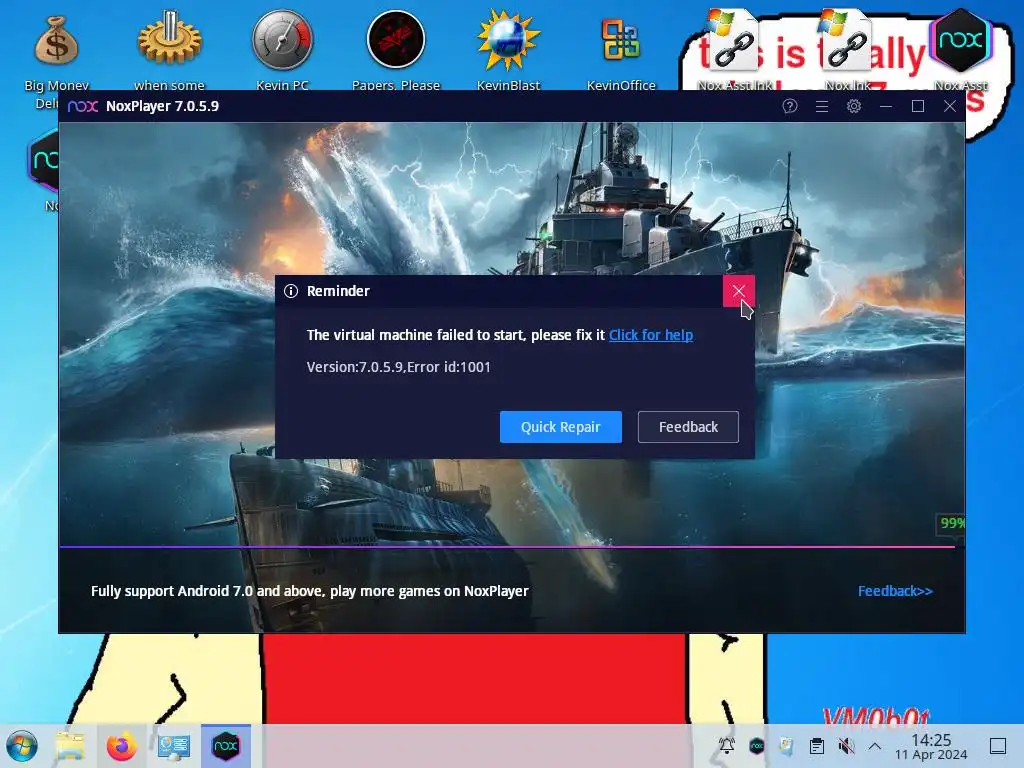Image resolution: width=1024 pixels, height=768 pixels.
Task: Click the Nox logo in the title bar
Action: coord(83,106)
